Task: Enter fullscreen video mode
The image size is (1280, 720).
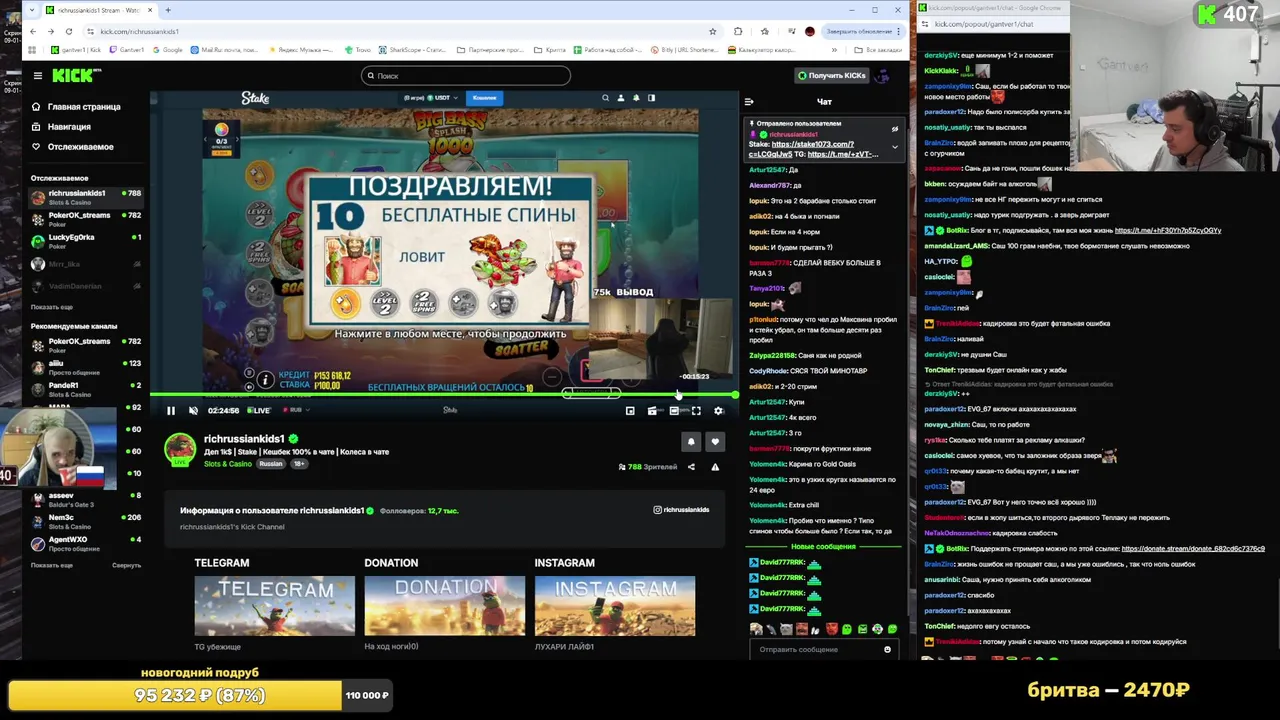Action: 696,410
